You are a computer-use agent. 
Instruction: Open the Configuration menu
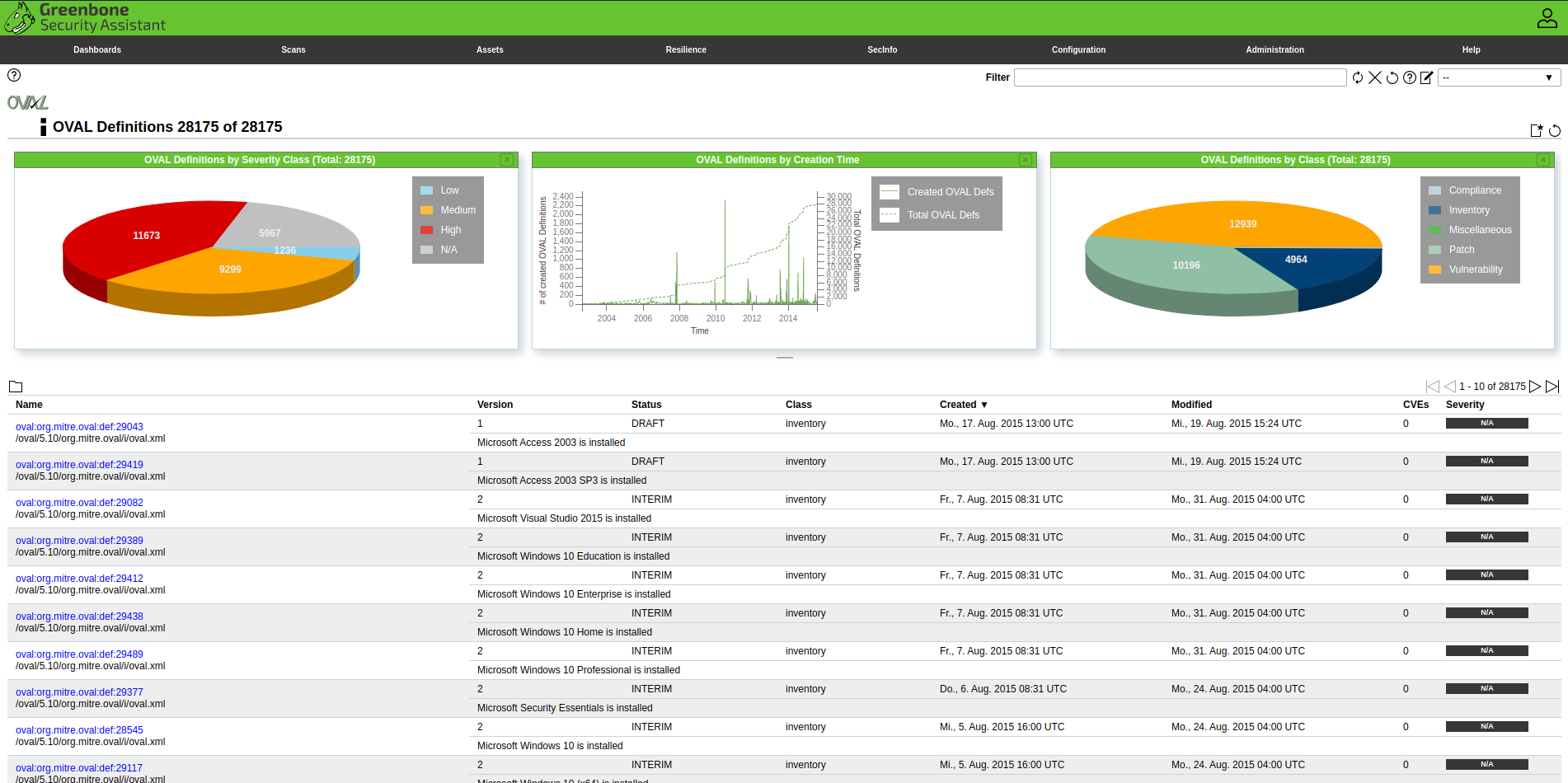coord(1078,49)
